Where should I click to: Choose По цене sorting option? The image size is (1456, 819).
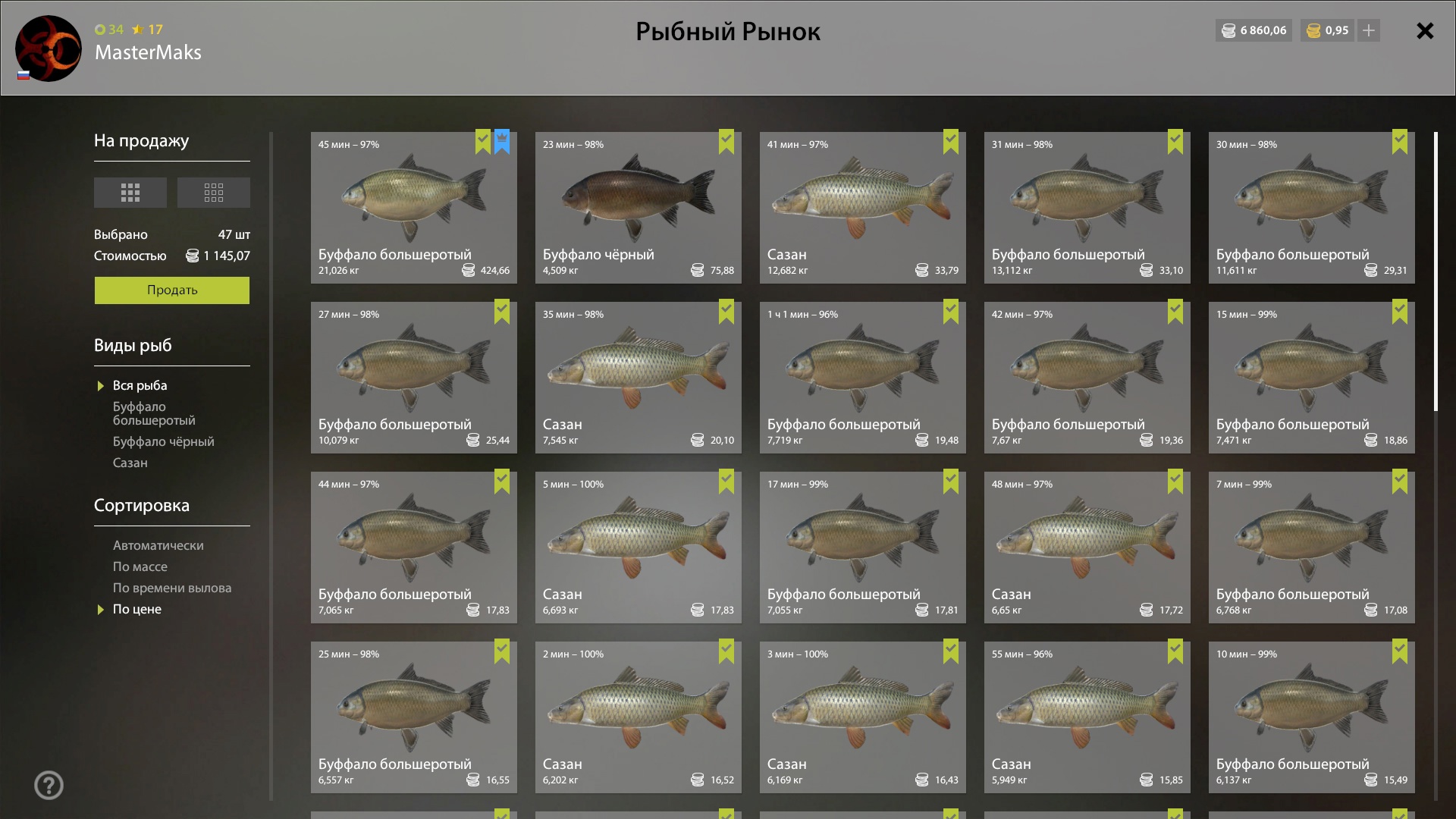(x=137, y=609)
